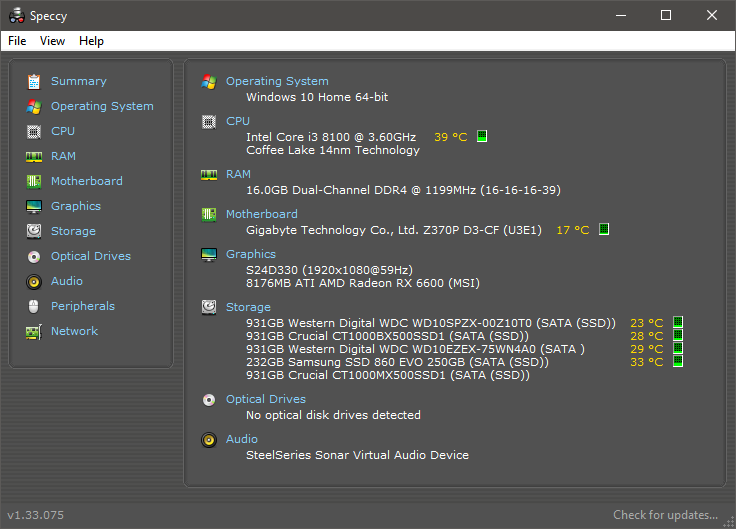This screenshot has height=529, width=736.
Task: Click the CPU heading link in main panel
Action: (x=238, y=121)
